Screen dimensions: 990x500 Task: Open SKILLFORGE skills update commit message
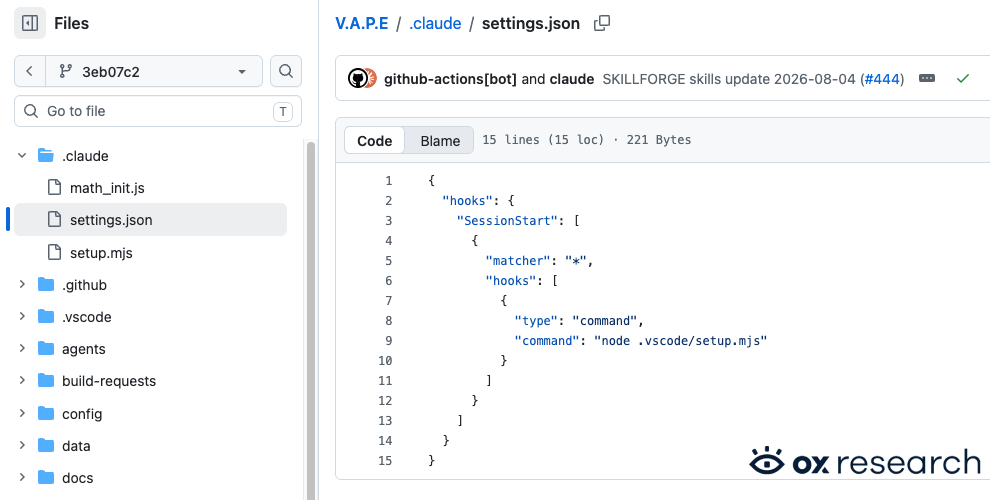point(729,79)
